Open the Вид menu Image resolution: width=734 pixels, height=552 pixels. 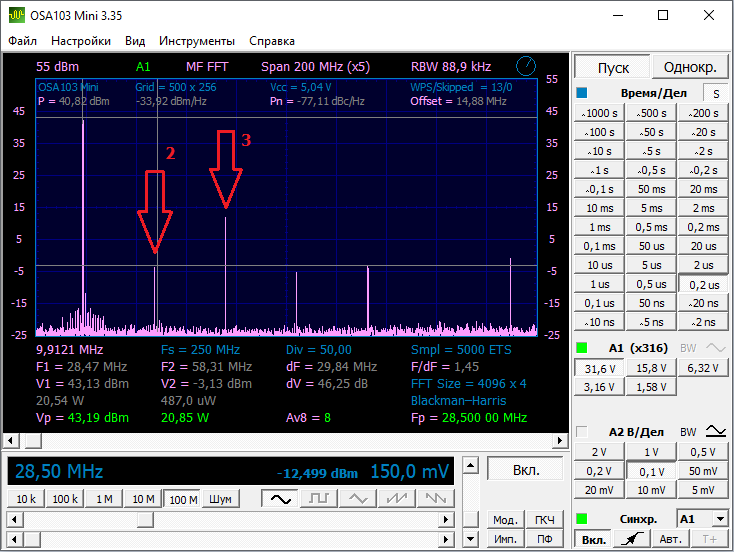pyautogui.click(x=135, y=41)
